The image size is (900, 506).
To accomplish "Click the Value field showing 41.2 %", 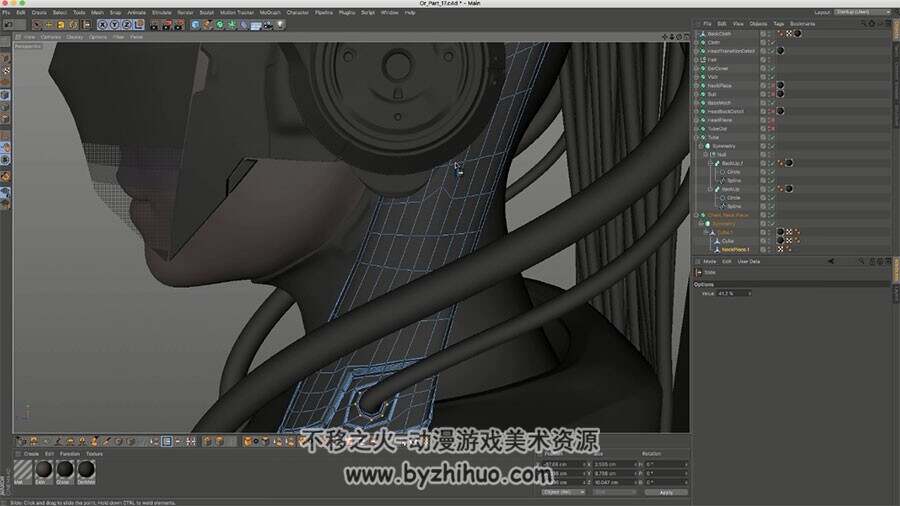I will 733,293.
